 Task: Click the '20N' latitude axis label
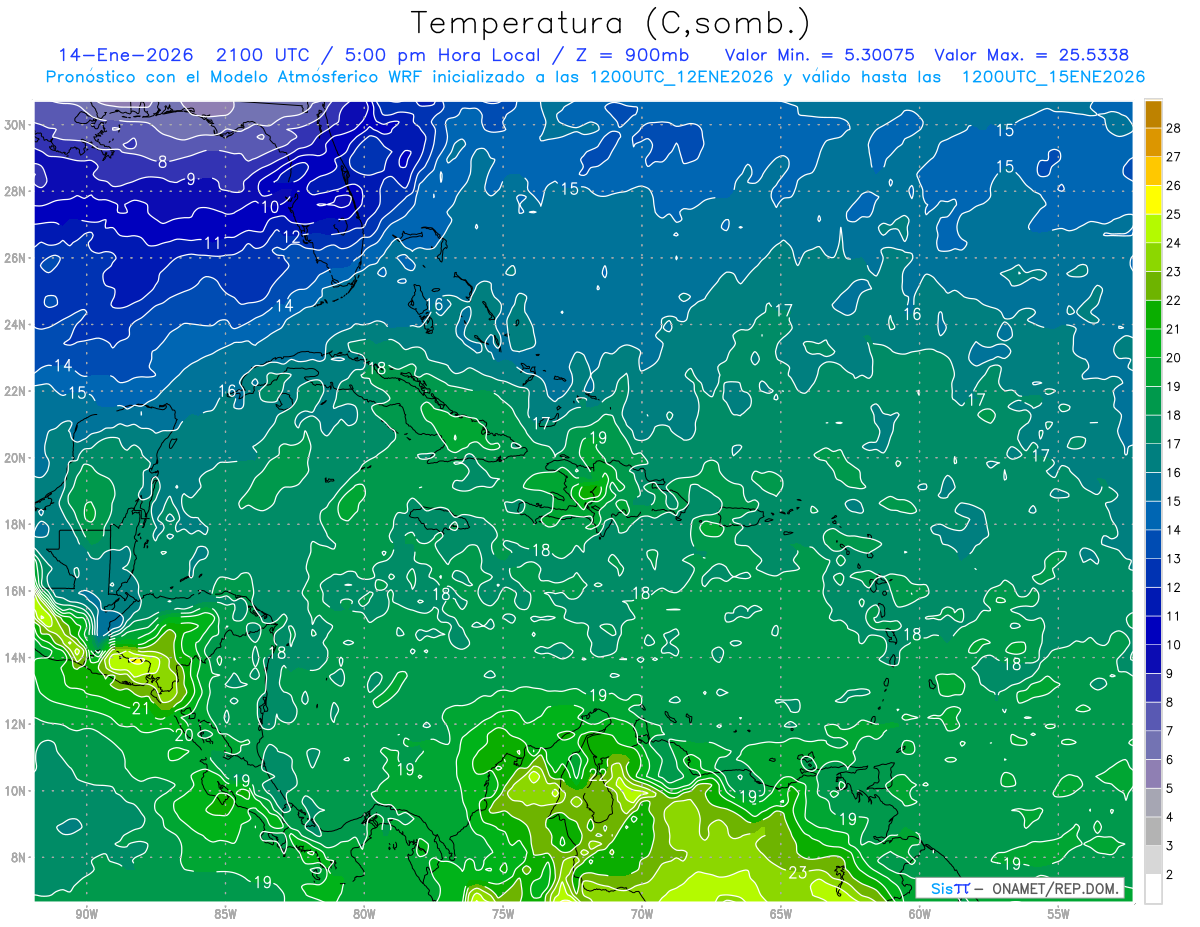[17, 458]
